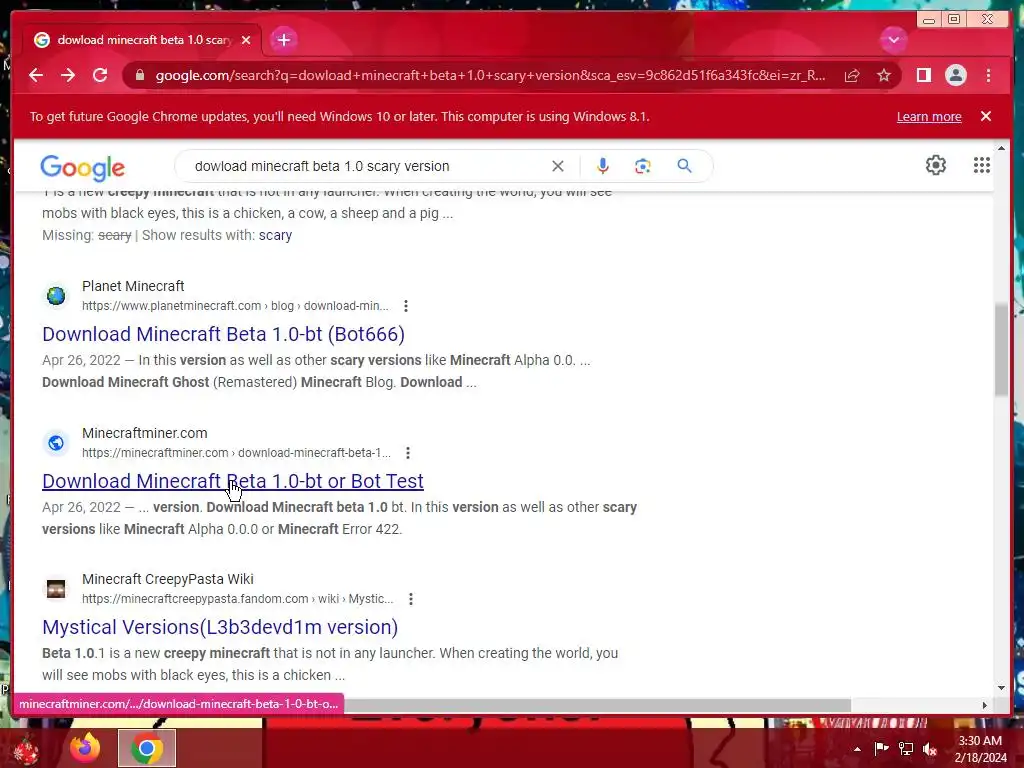Go forward with the browser forward arrow
This screenshot has width=1024, height=768.
[68, 75]
